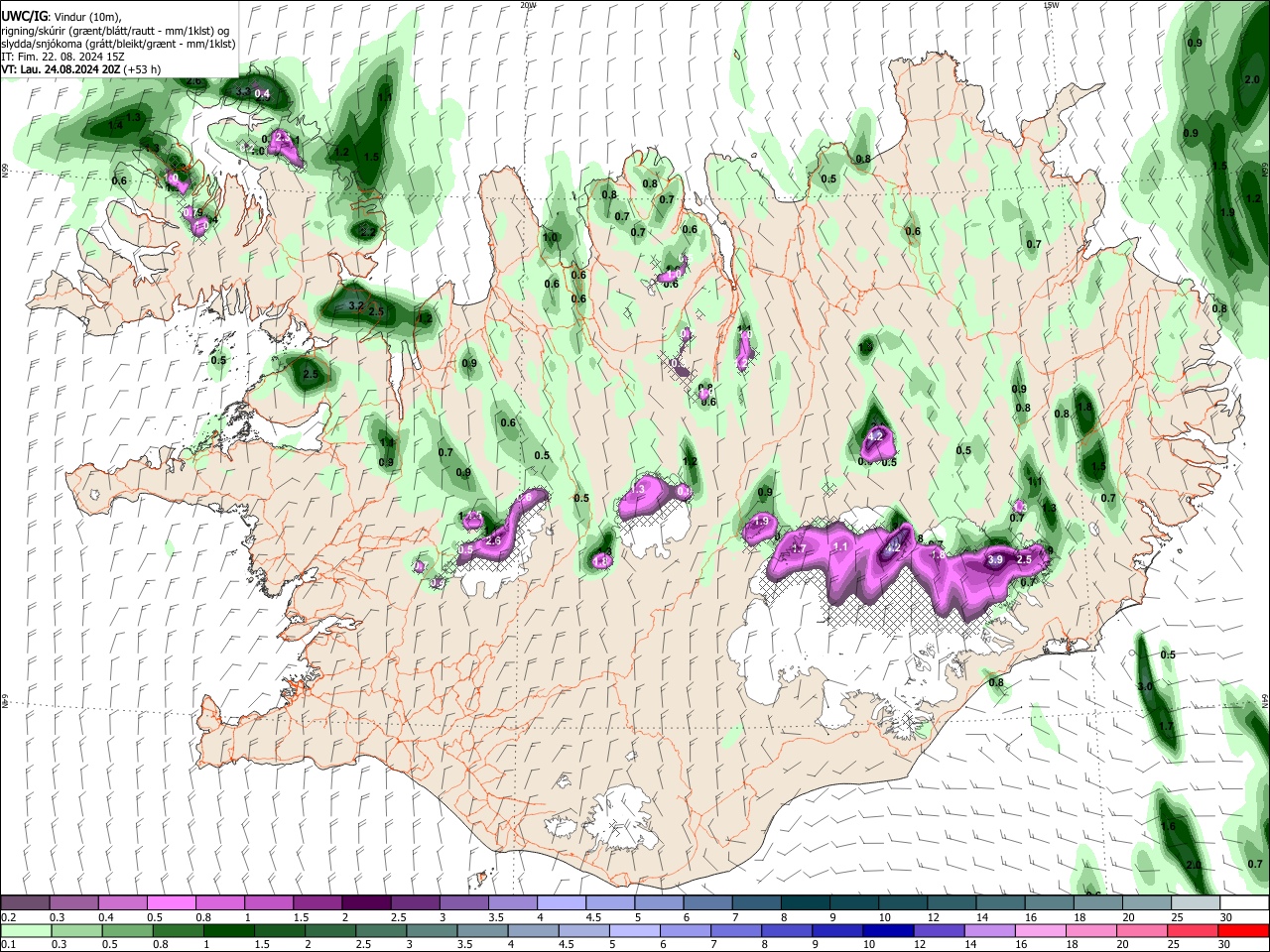Screen dimensions: 1270x952
Task: Click the '0.1' label on the rain scale
Action: (x=8, y=945)
